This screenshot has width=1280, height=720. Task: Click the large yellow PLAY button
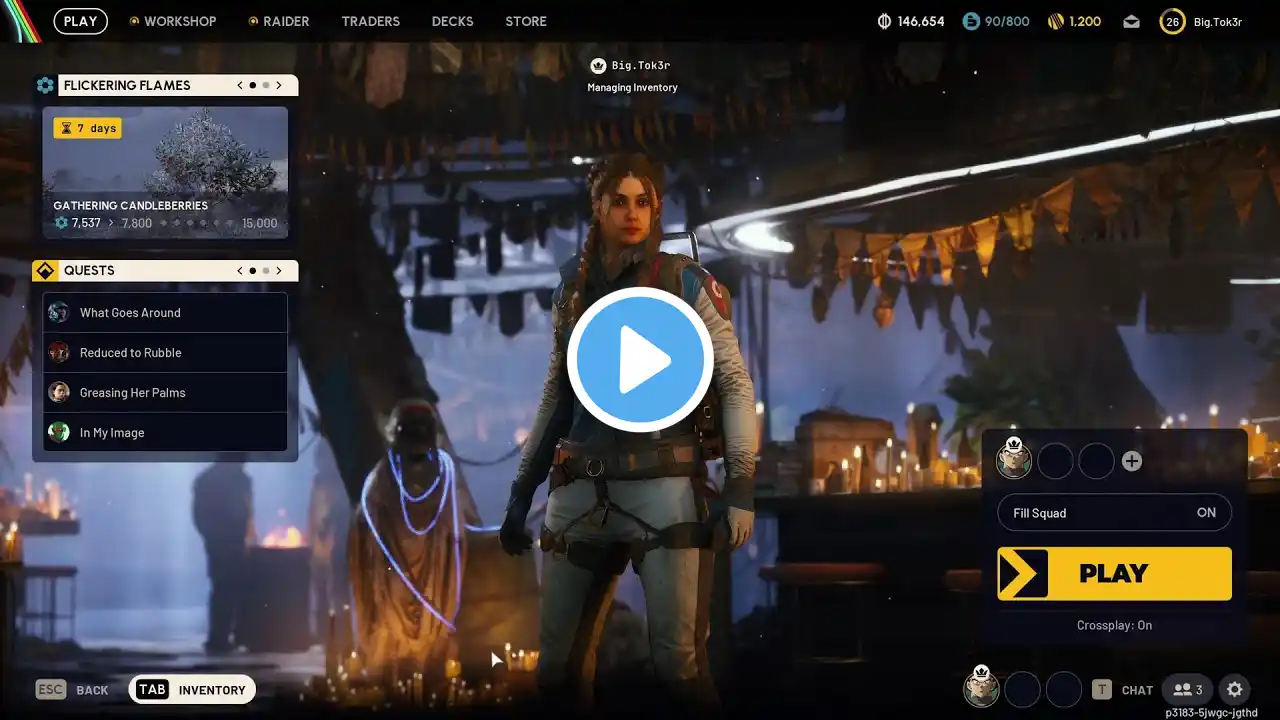coord(1114,574)
